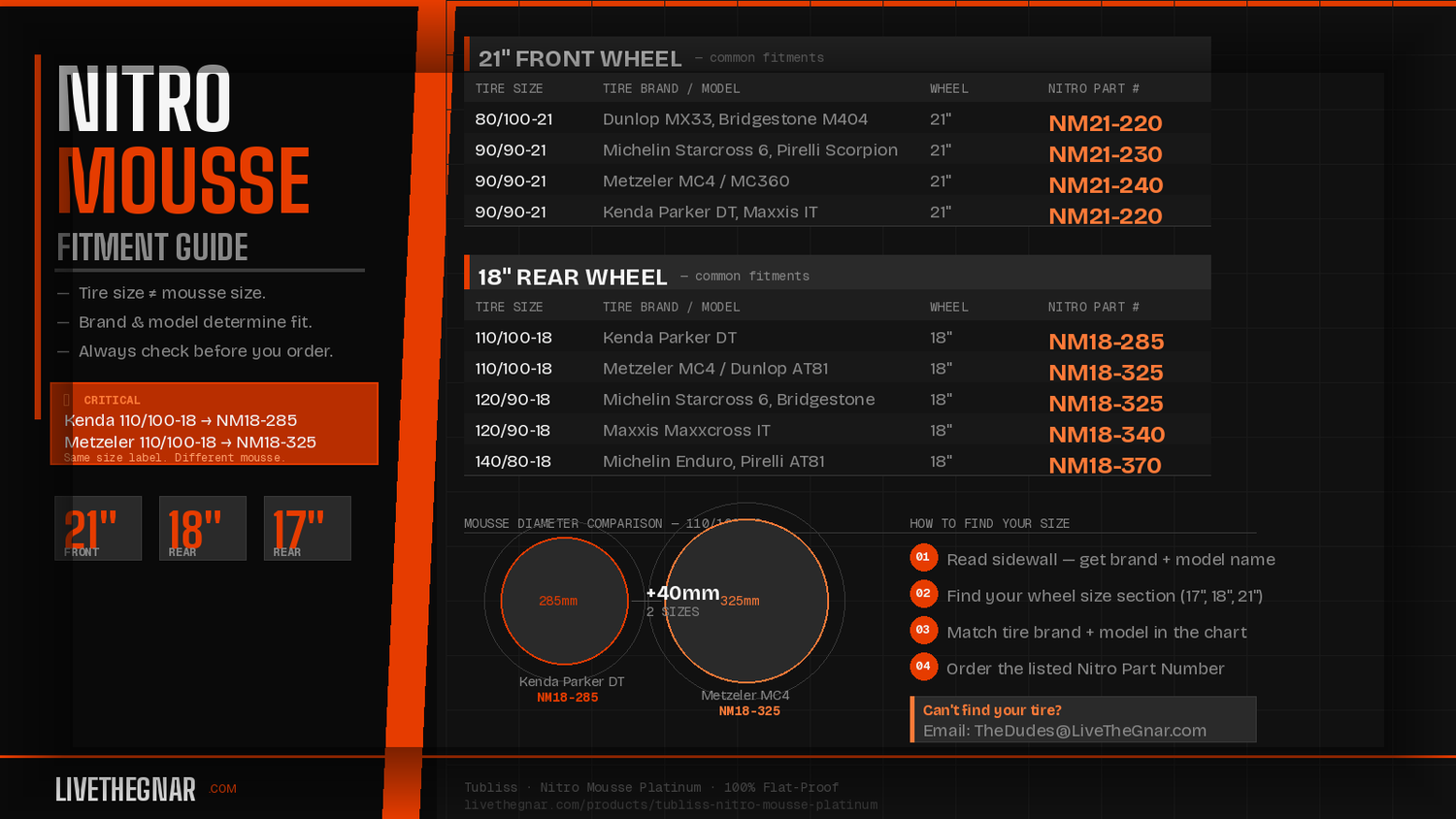Viewport: 1456px width, 819px height.
Task: Click the Metzeler MC4 325mm circle
Action: pos(745,602)
